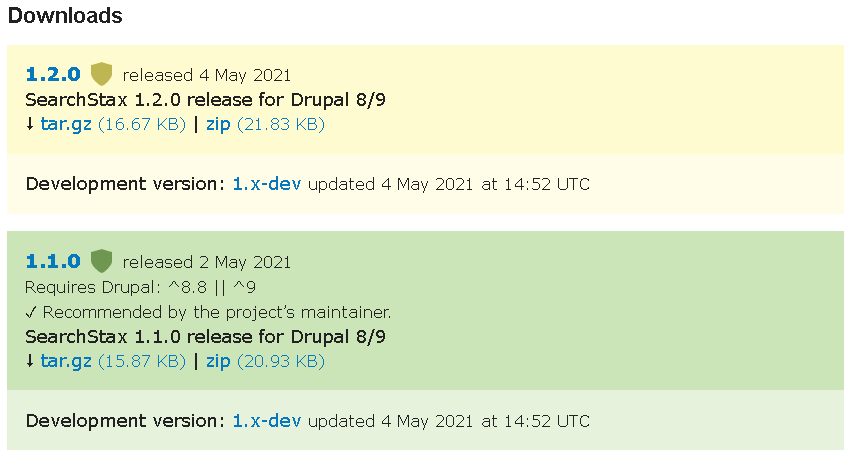Open the 1.1.0 release link

(53, 261)
